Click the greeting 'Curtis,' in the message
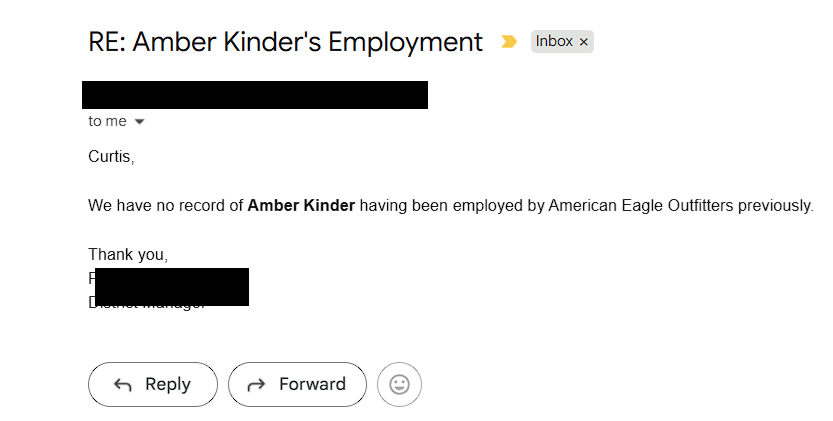The width and height of the screenshot is (833, 421). (x=111, y=156)
